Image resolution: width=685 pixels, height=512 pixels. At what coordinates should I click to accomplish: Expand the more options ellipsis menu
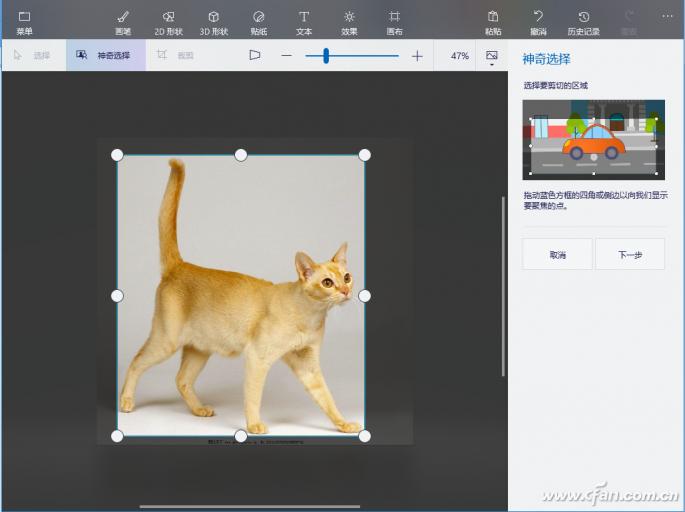pyautogui.click(x=667, y=17)
